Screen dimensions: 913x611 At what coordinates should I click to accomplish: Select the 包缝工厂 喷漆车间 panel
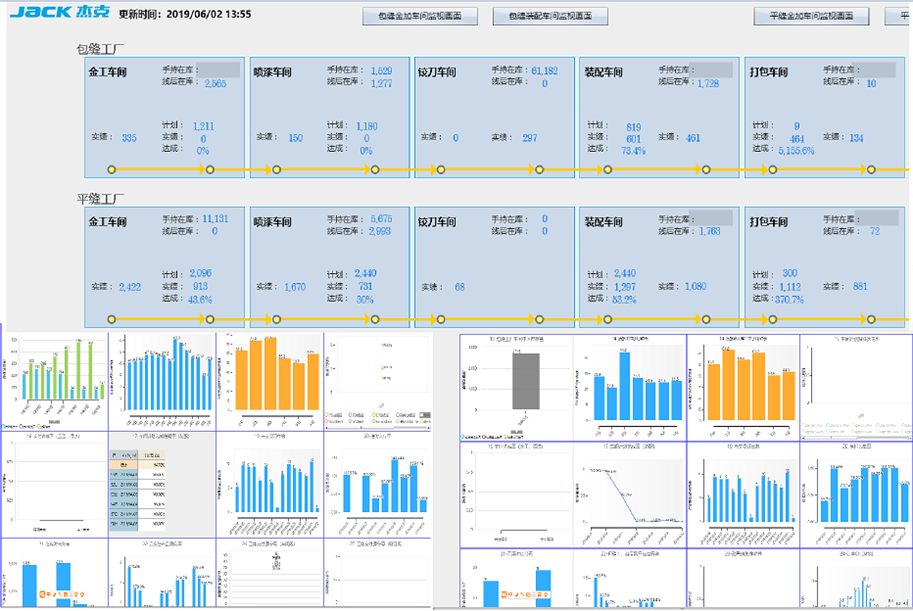[329, 110]
